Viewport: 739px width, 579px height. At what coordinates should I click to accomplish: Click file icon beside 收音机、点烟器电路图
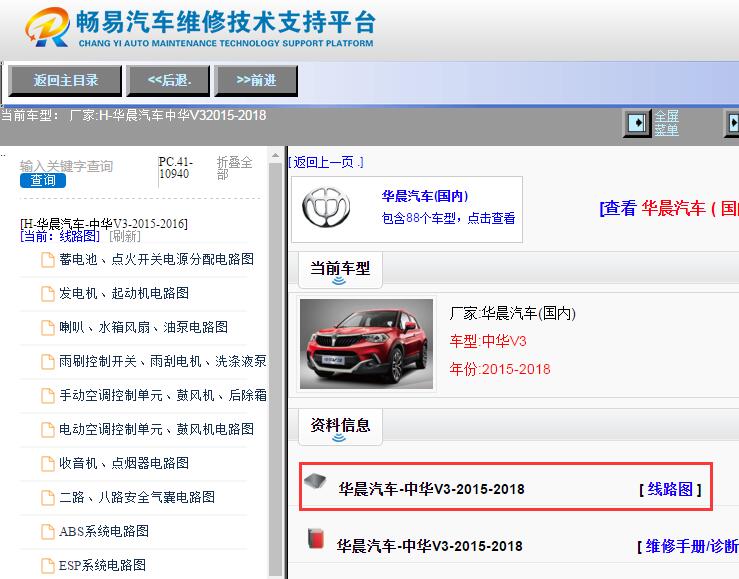point(48,464)
